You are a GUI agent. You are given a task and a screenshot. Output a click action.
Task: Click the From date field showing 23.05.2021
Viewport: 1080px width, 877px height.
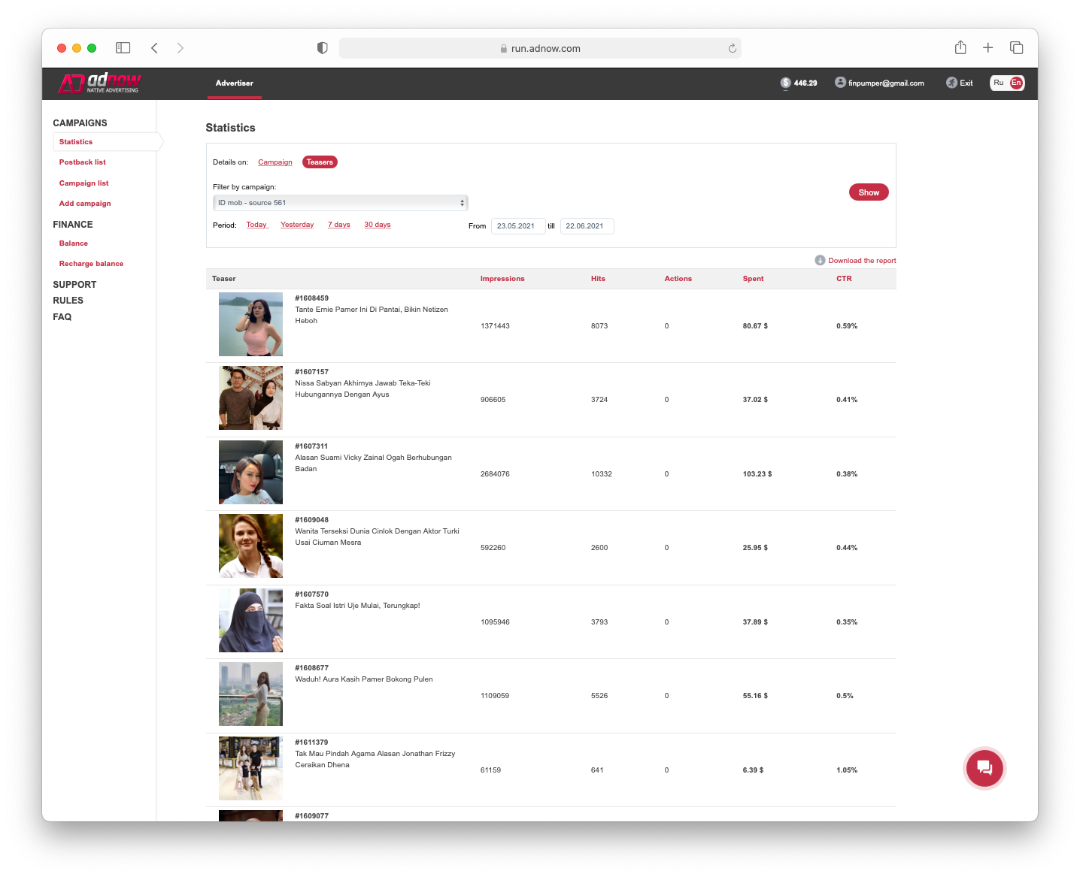[517, 226]
